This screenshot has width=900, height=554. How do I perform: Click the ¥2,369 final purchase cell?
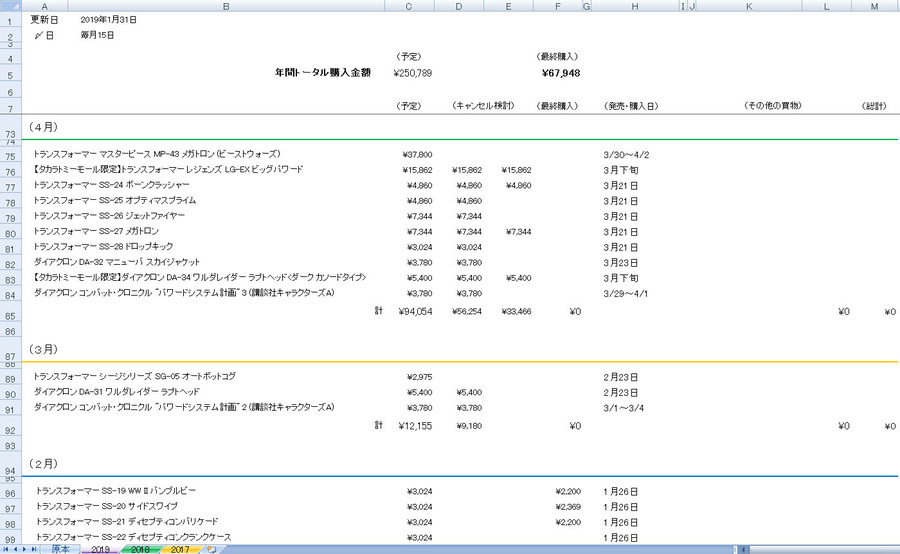click(x=568, y=507)
